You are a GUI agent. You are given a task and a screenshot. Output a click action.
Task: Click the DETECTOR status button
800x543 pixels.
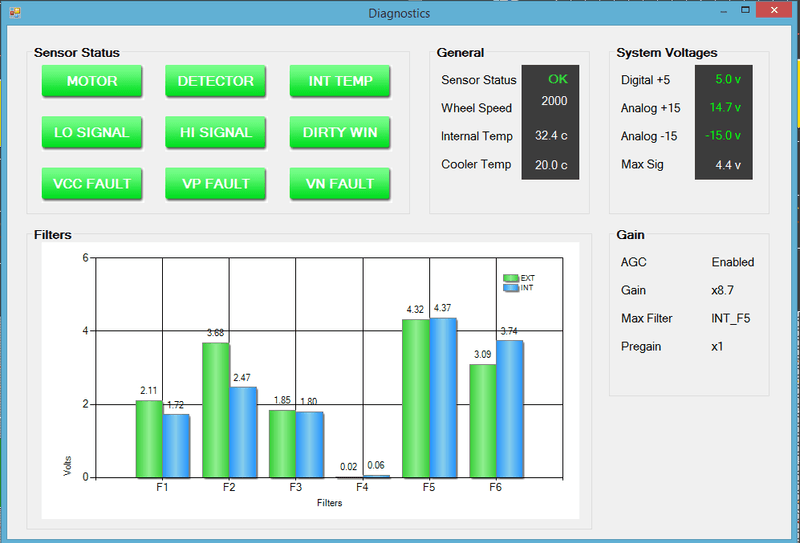pyautogui.click(x=215, y=81)
